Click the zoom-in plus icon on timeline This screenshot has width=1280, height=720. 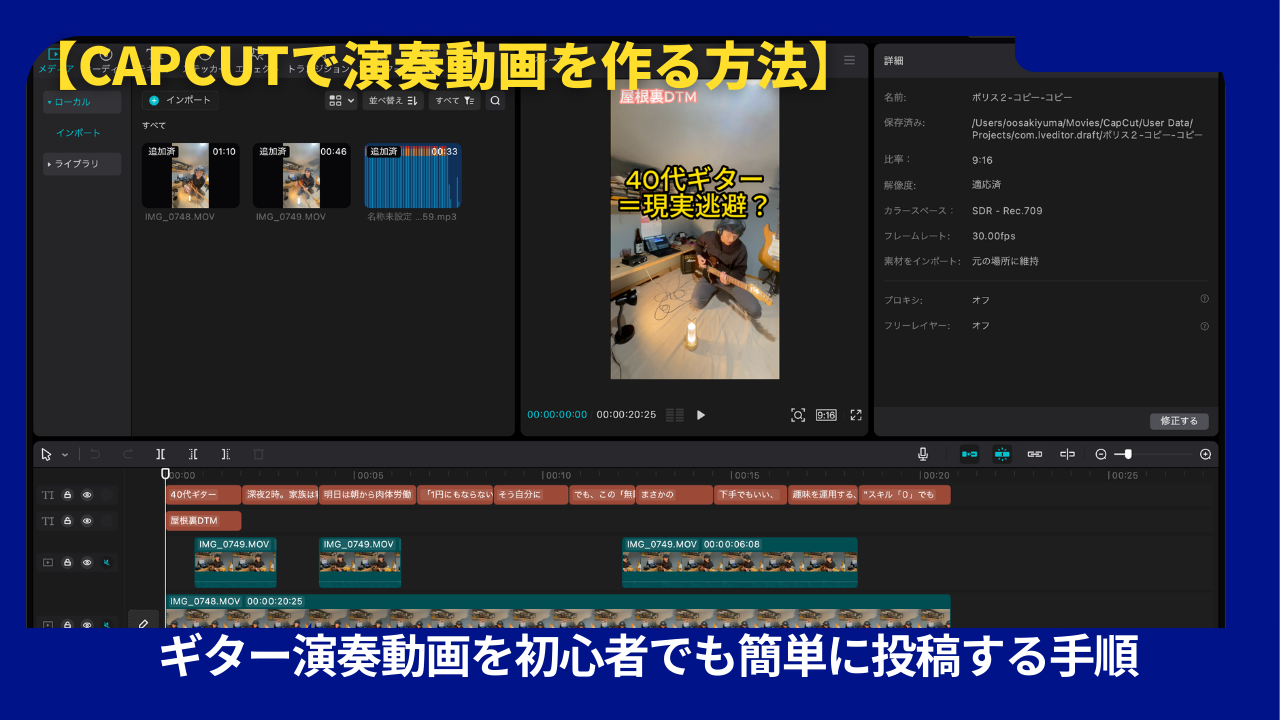1205,454
